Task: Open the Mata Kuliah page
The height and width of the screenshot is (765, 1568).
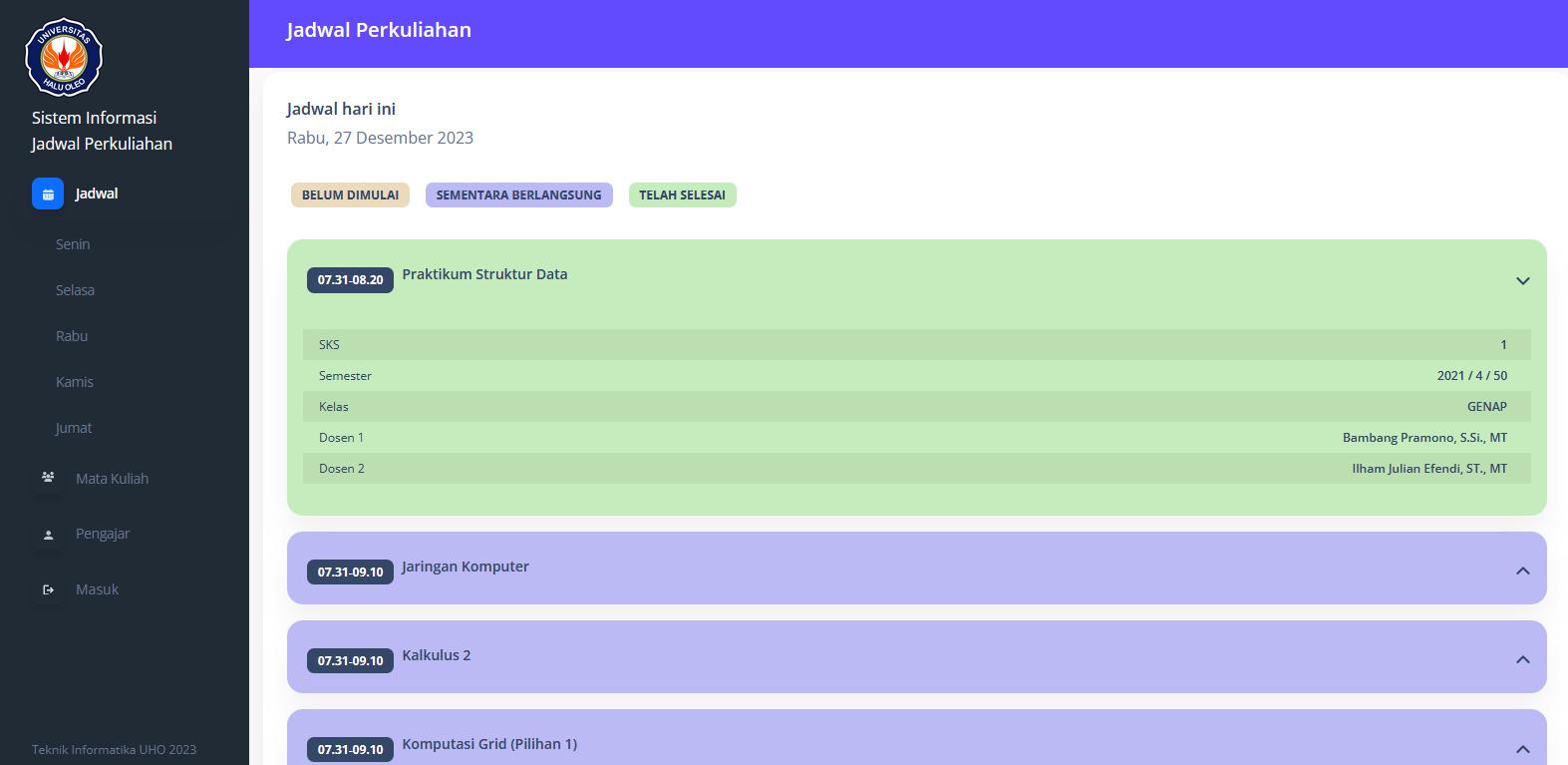Action: click(x=112, y=479)
